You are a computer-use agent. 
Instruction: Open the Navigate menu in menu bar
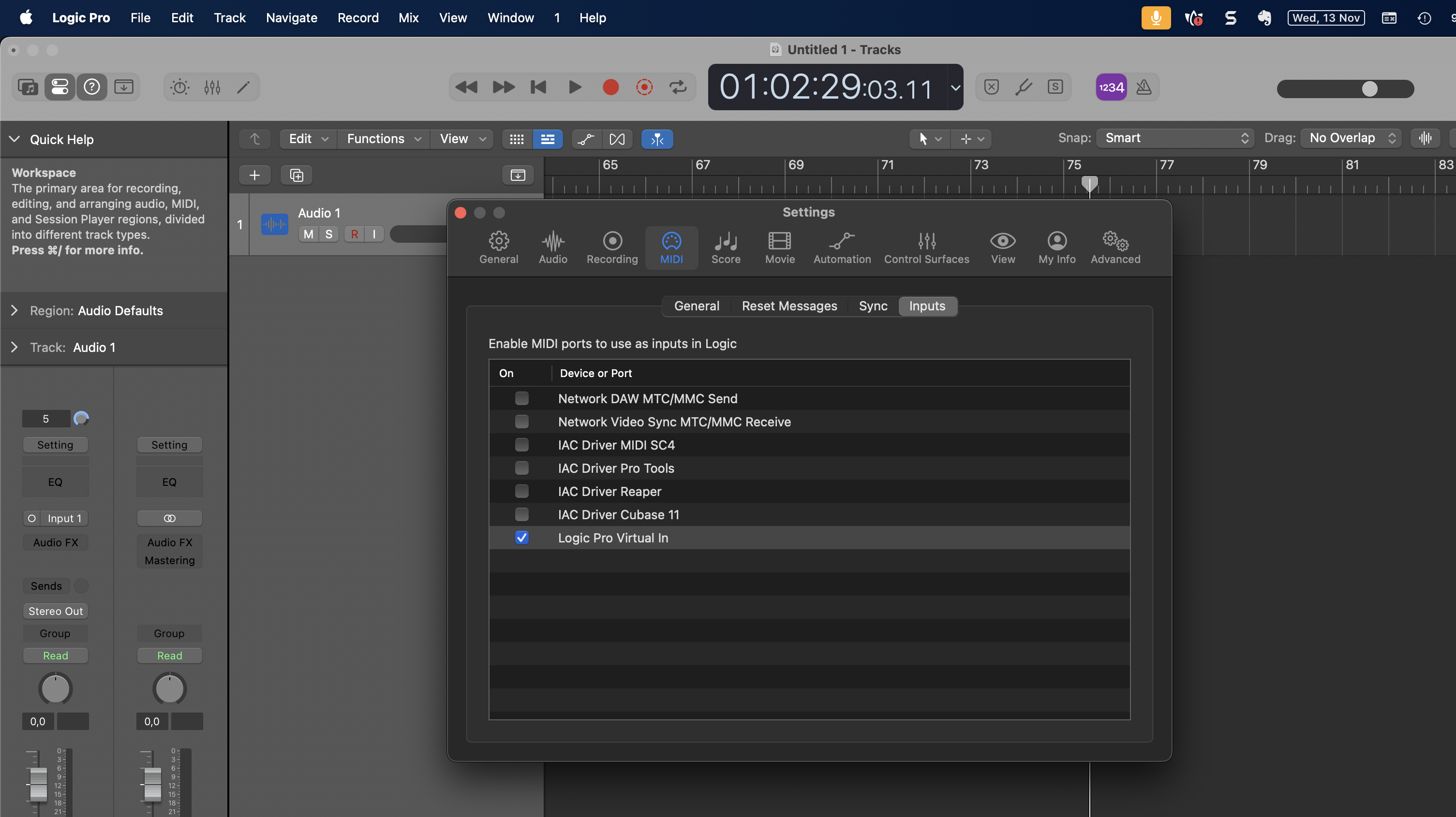point(291,17)
